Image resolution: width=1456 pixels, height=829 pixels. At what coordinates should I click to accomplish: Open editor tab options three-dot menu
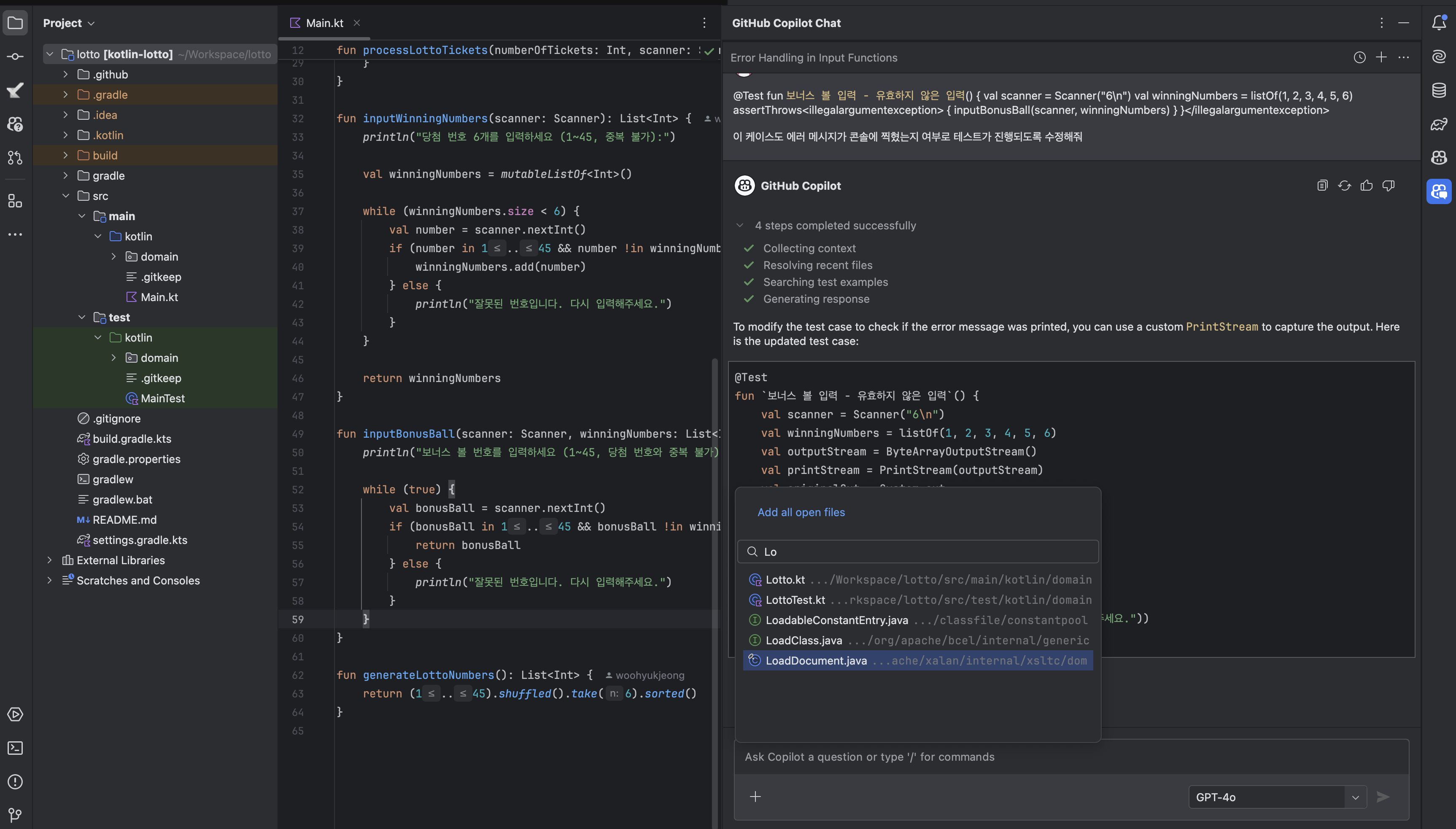(x=704, y=23)
